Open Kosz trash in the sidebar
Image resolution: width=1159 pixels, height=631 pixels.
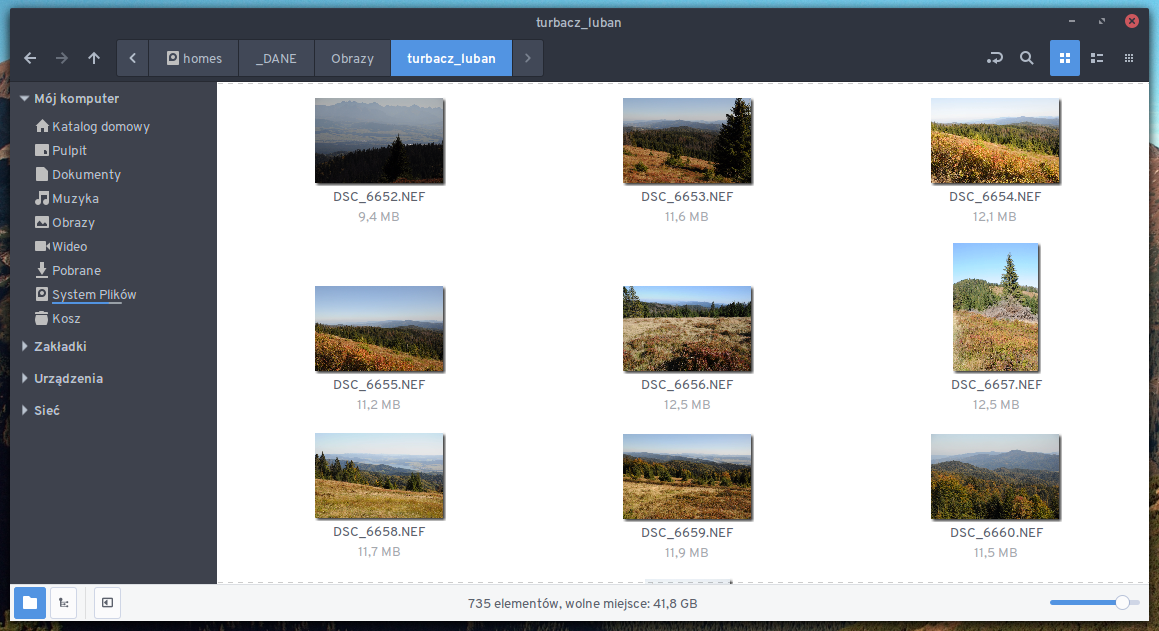58,318
